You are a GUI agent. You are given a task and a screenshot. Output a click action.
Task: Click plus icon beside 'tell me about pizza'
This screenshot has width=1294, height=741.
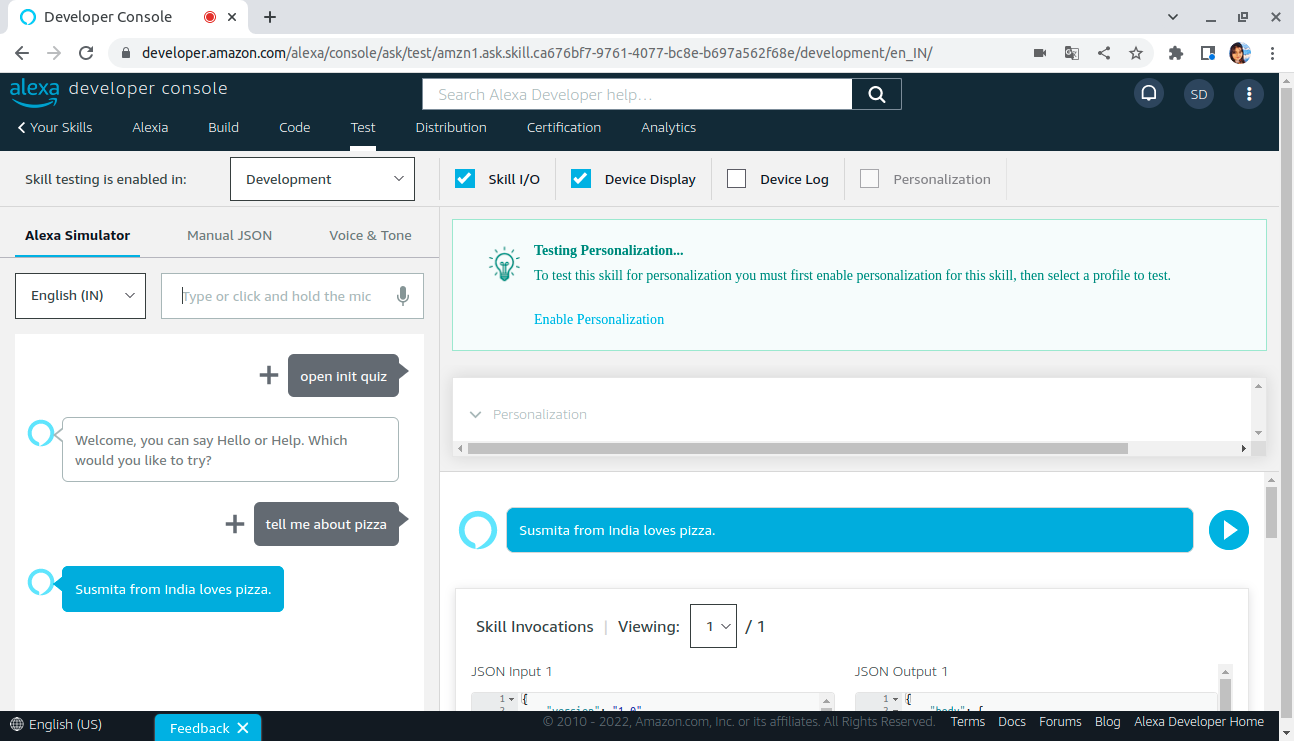(234, 523)
